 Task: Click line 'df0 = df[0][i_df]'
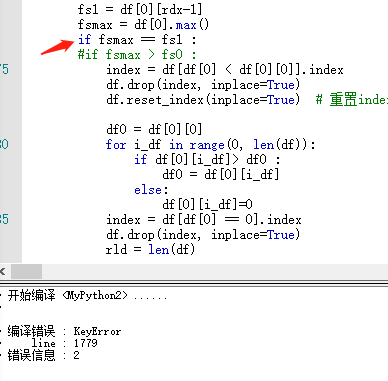(x=221, y=174)
